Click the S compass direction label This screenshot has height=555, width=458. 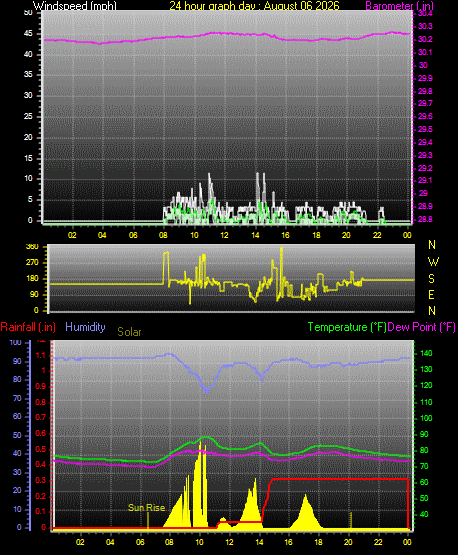(431, 279)
